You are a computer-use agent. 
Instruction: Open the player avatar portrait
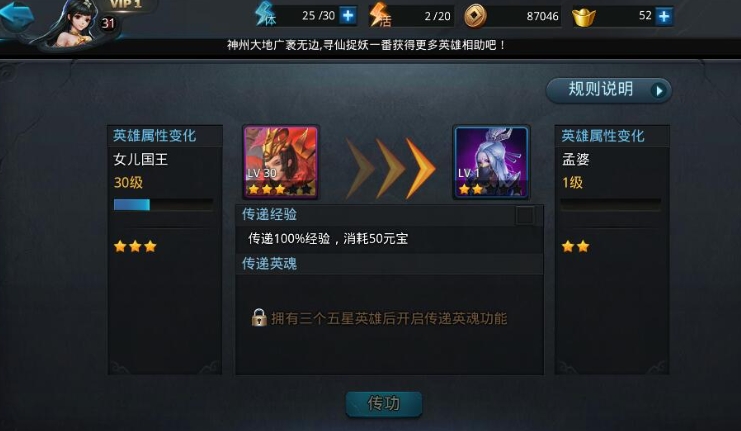(75, 24)
